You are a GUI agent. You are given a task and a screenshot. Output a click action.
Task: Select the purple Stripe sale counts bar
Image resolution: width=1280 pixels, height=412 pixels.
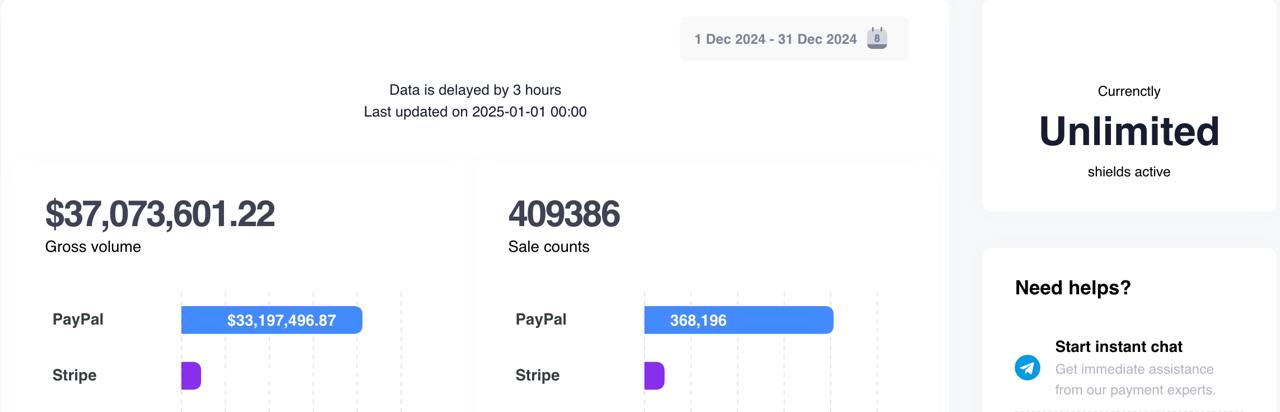pyautogui.click(x=654, y=376)
